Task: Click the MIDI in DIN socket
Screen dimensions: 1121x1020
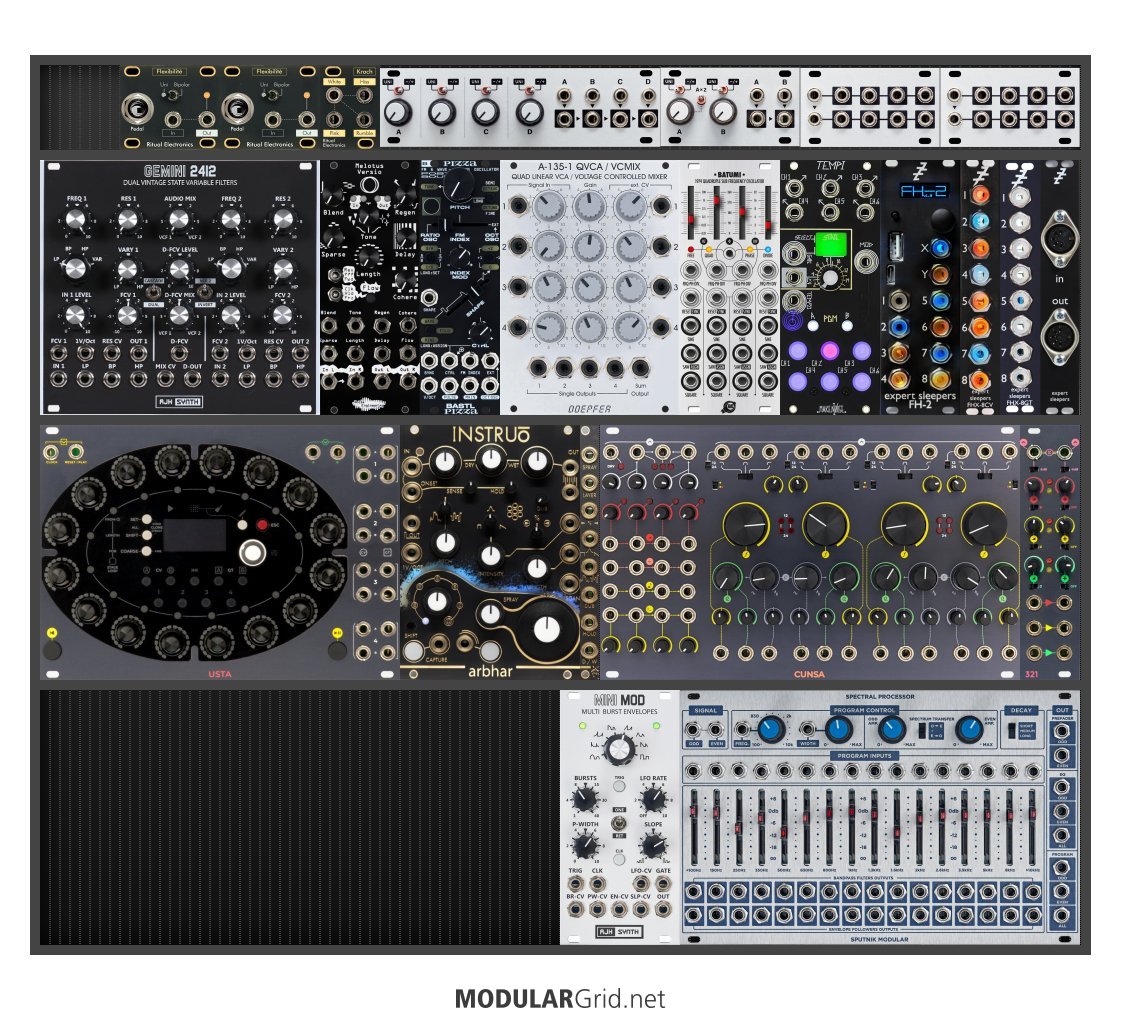Action: pos(1060,239)
